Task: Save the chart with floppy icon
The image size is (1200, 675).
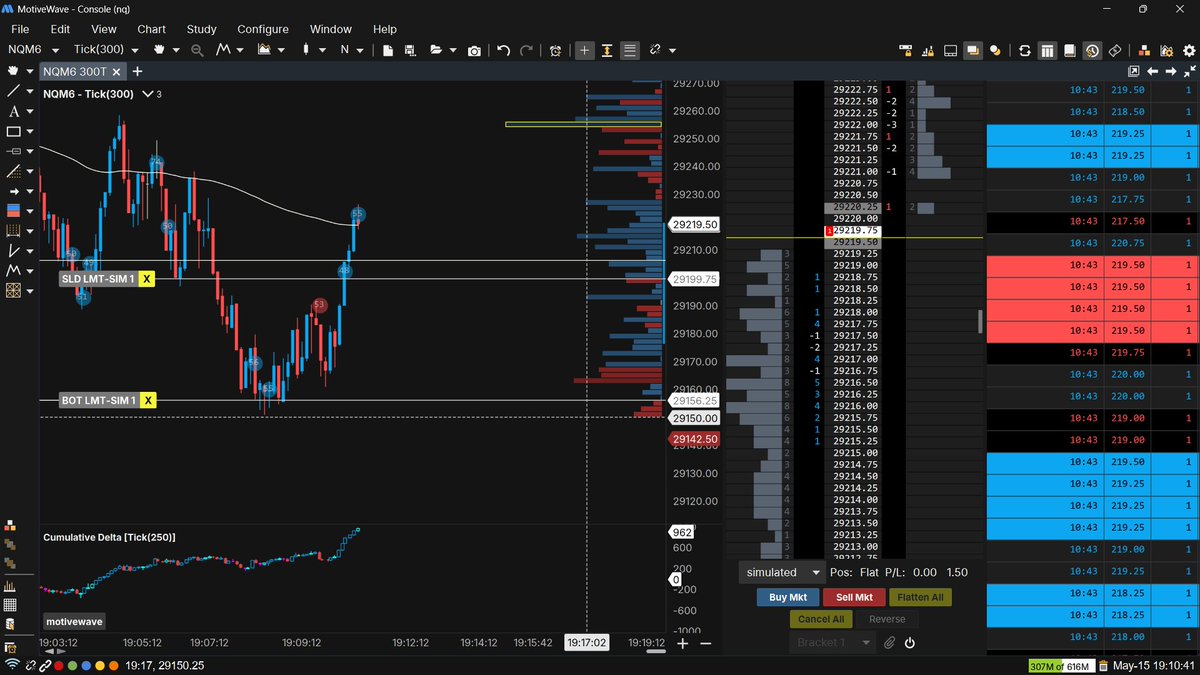Action: tap(410, 50)
